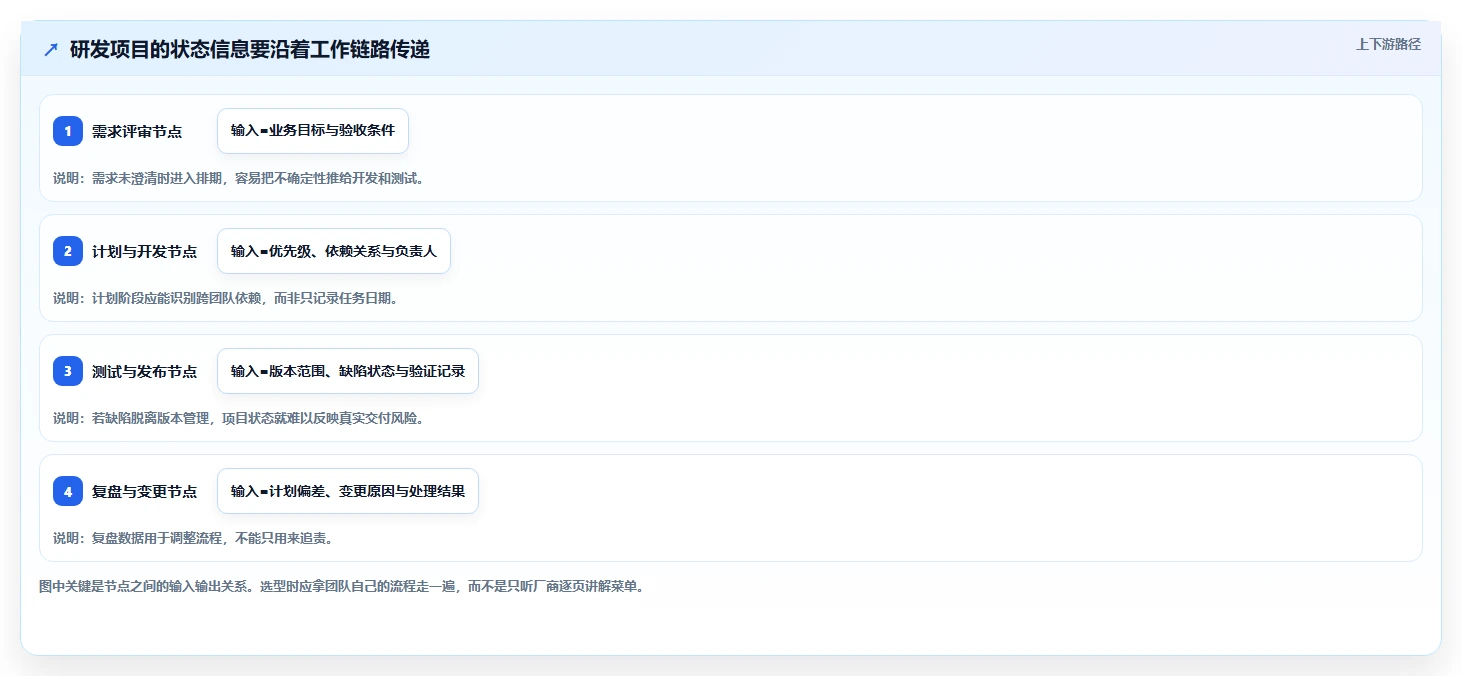This screenshot has height=676, width=1462.
Task: Click the arrow icon beside the header title
Action: (51, 49)
